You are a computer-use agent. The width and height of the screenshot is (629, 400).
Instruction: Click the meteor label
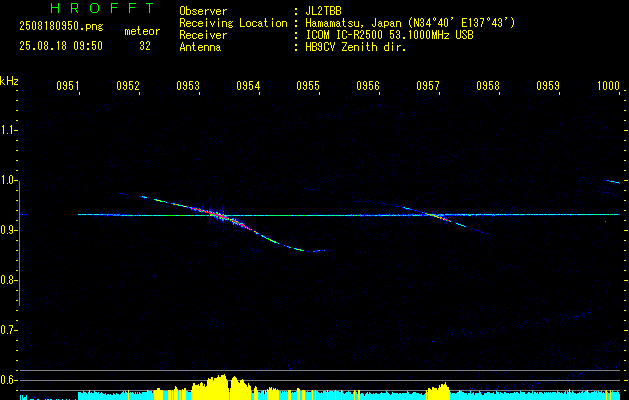[142, 31]
